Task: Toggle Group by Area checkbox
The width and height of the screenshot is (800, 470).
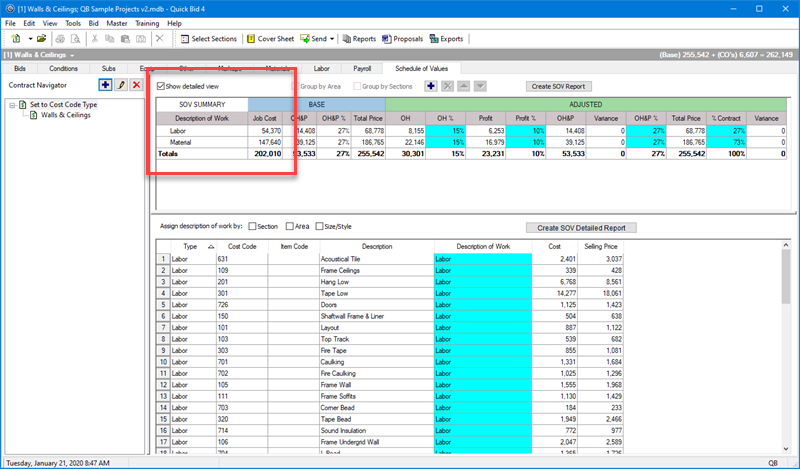Action: click(x=295, y=86)
